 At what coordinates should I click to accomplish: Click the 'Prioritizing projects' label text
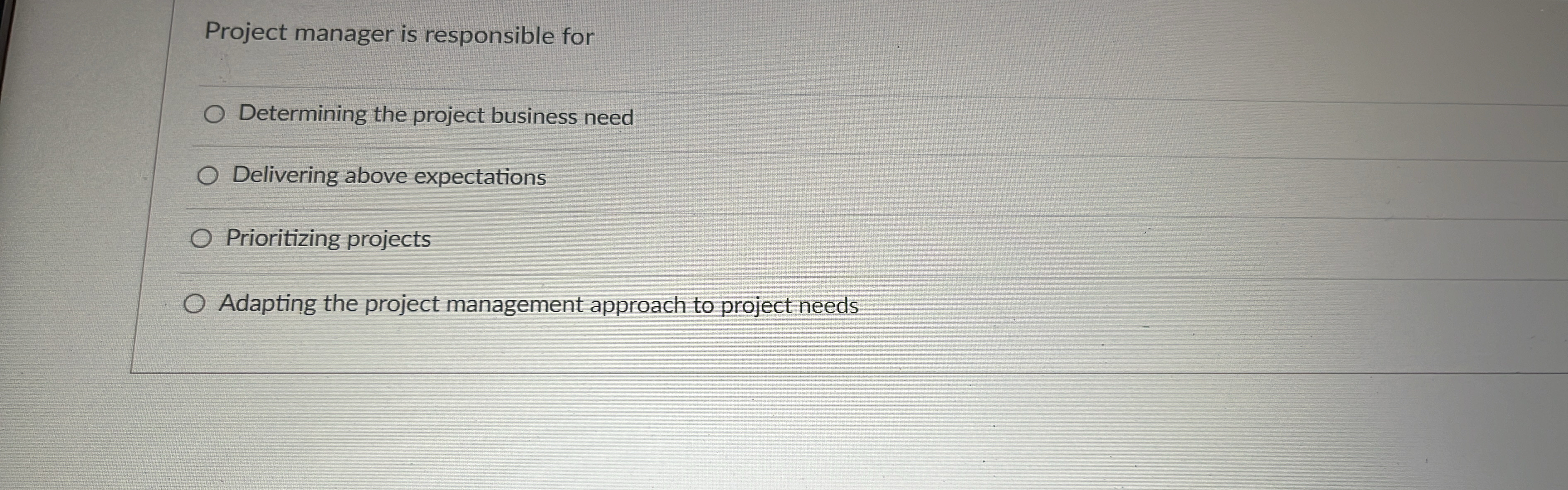click(x=328, y=239)
